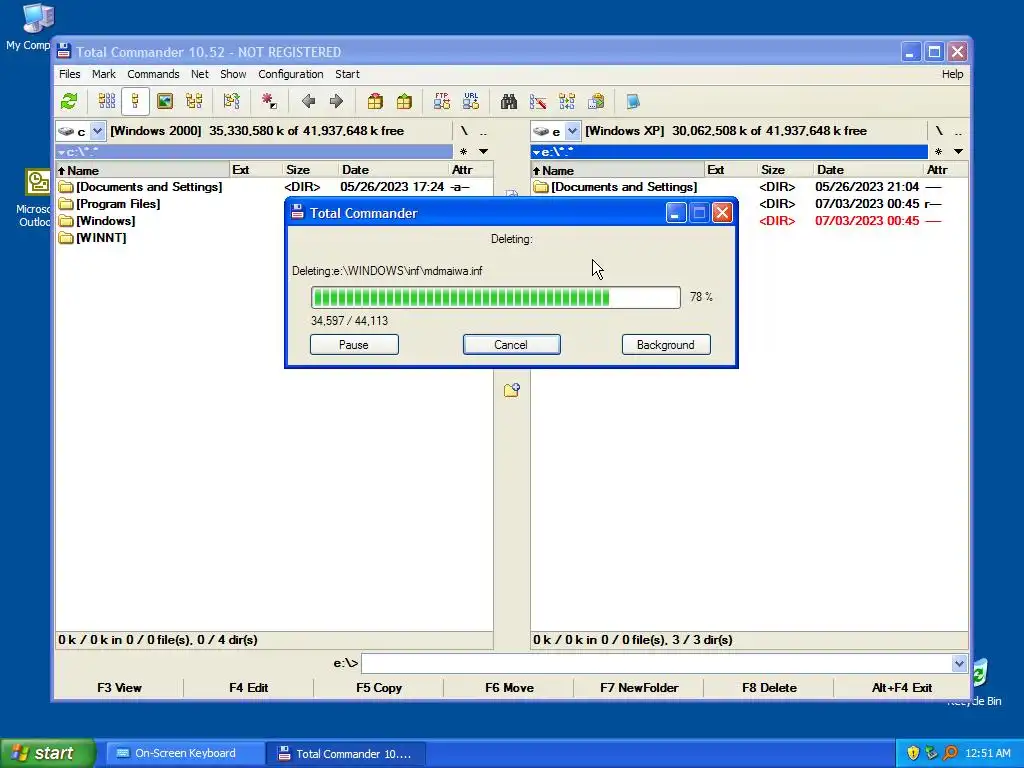Open the Windows start button

[47, 753]
